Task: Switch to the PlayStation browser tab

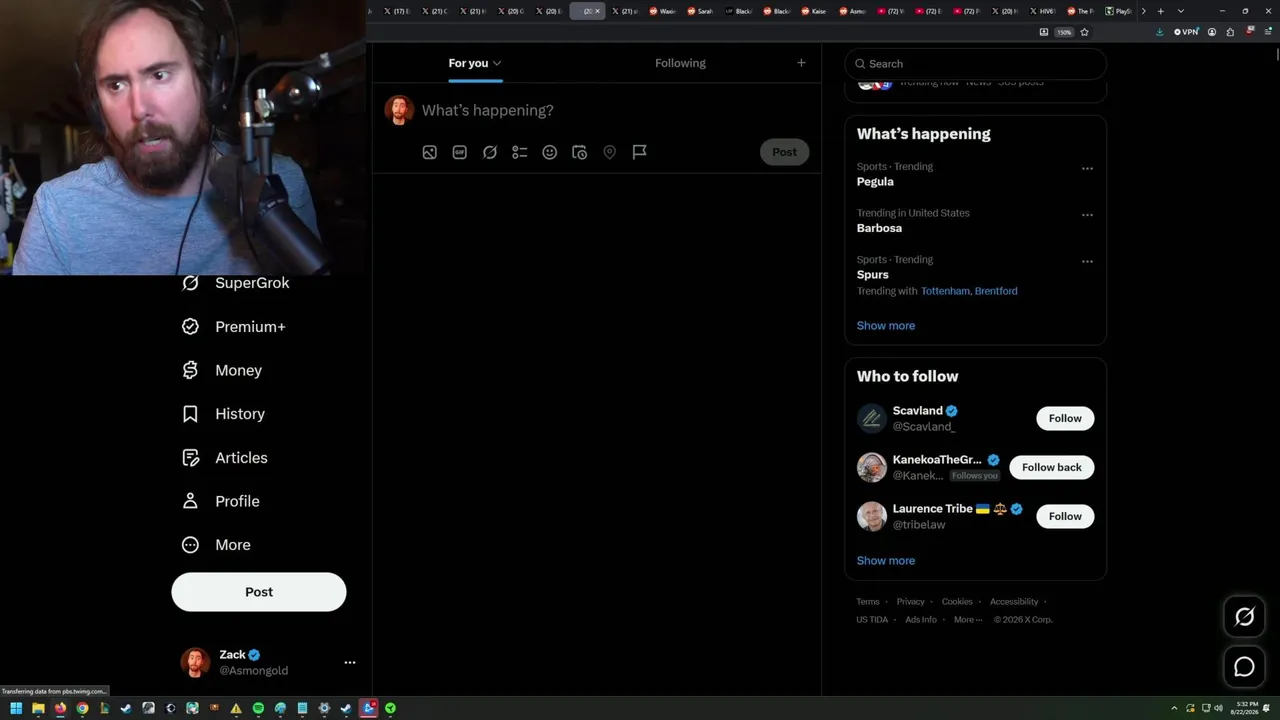Action: click(x=1119, y=11)
